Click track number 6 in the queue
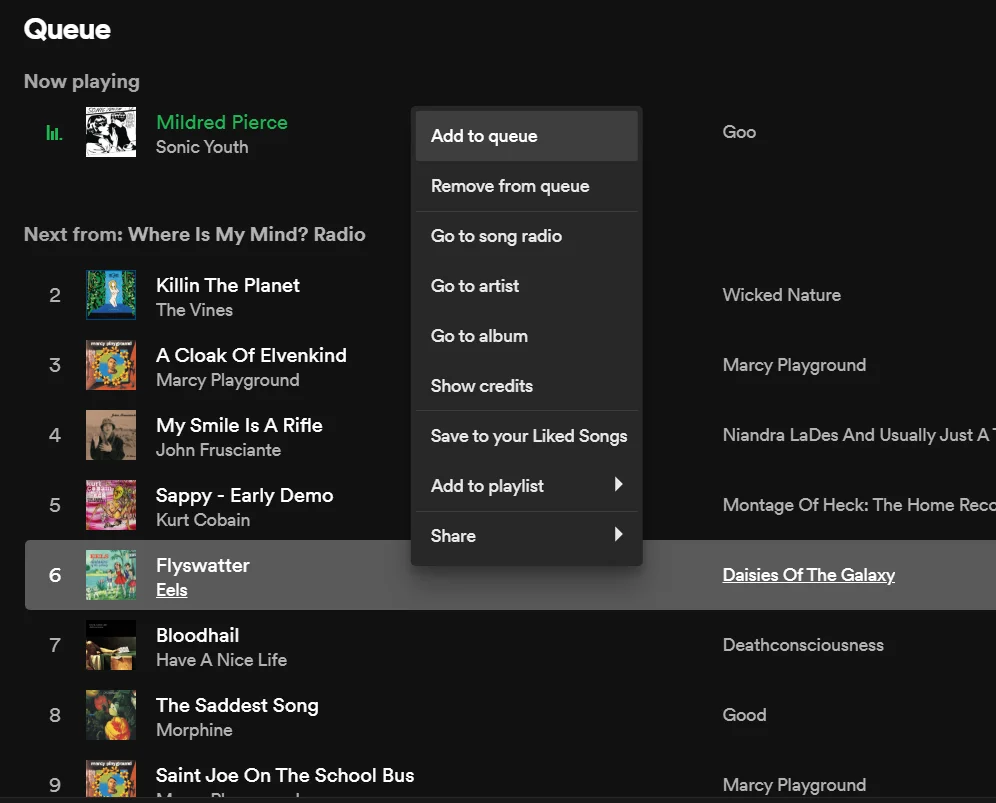This screenshot has height=803, width=996. [x=55, y=575]
